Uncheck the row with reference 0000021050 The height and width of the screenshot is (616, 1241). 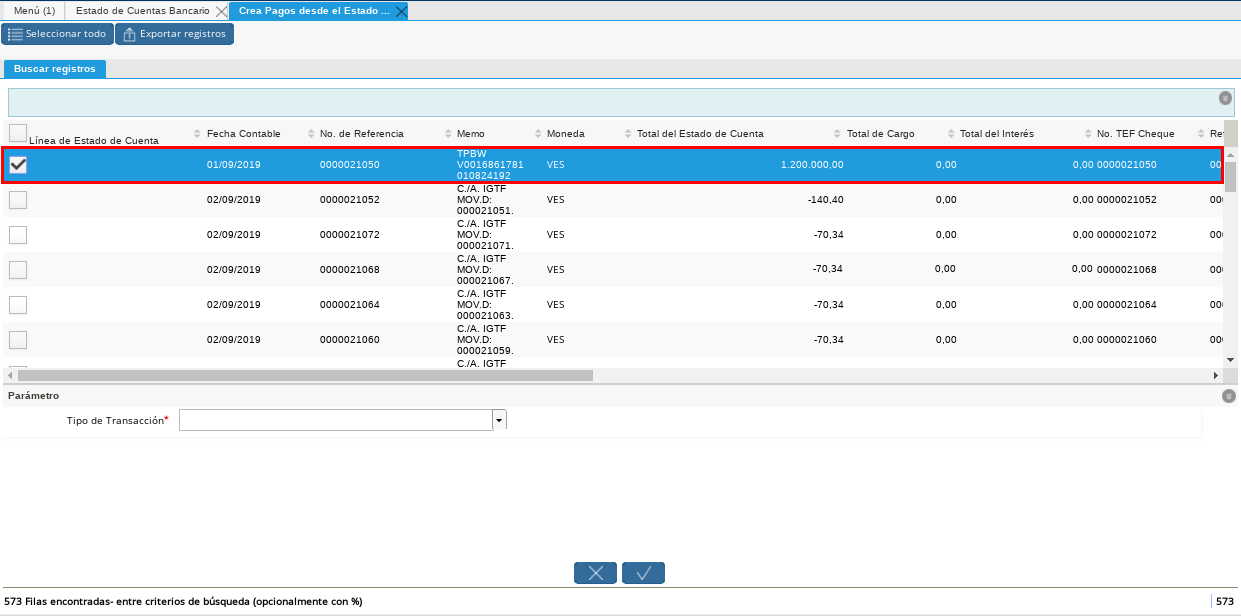point(18,165)
